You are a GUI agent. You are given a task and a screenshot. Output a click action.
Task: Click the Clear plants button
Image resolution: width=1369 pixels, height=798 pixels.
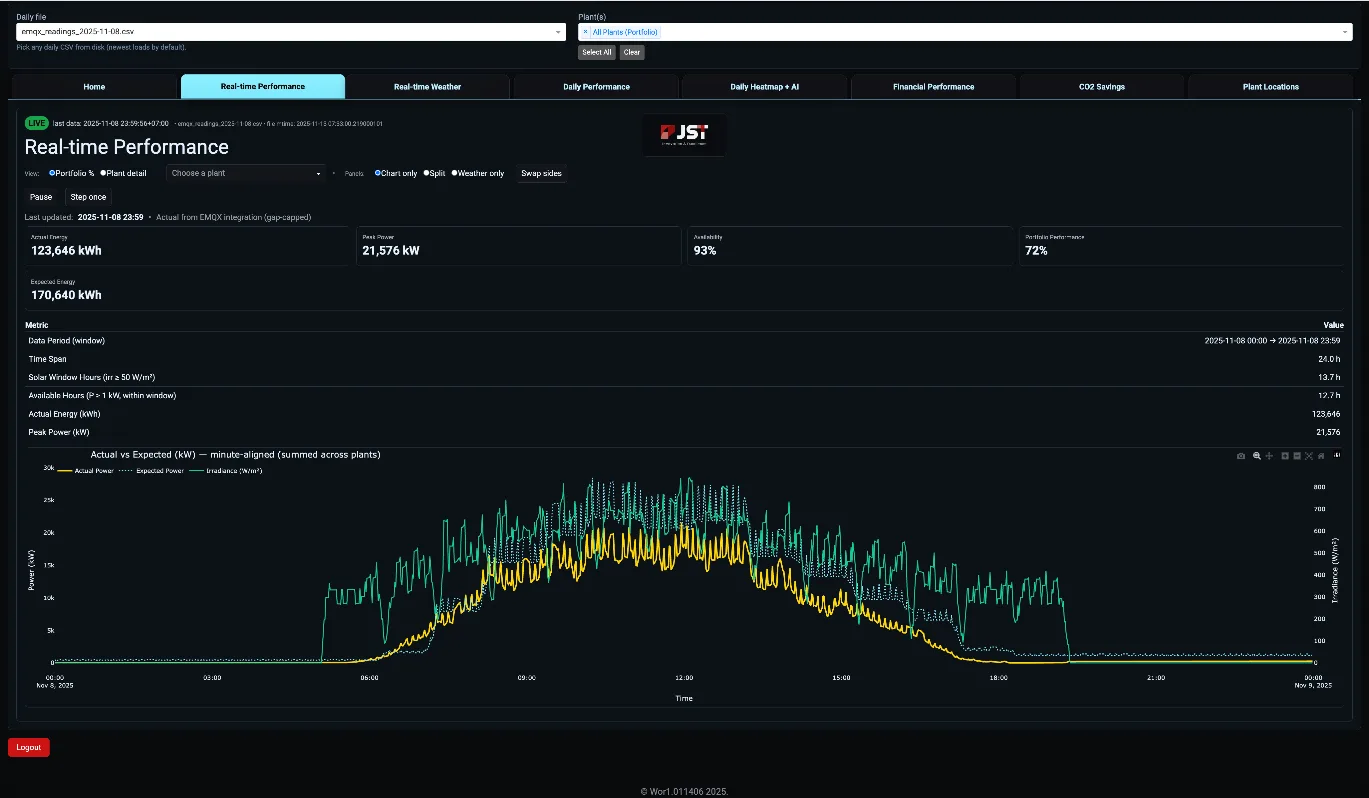[x=632, y=52]
